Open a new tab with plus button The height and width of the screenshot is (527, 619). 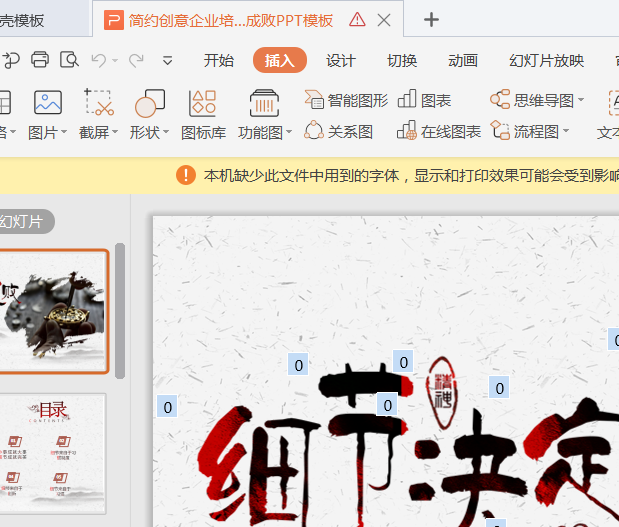(x=431, y=20)
